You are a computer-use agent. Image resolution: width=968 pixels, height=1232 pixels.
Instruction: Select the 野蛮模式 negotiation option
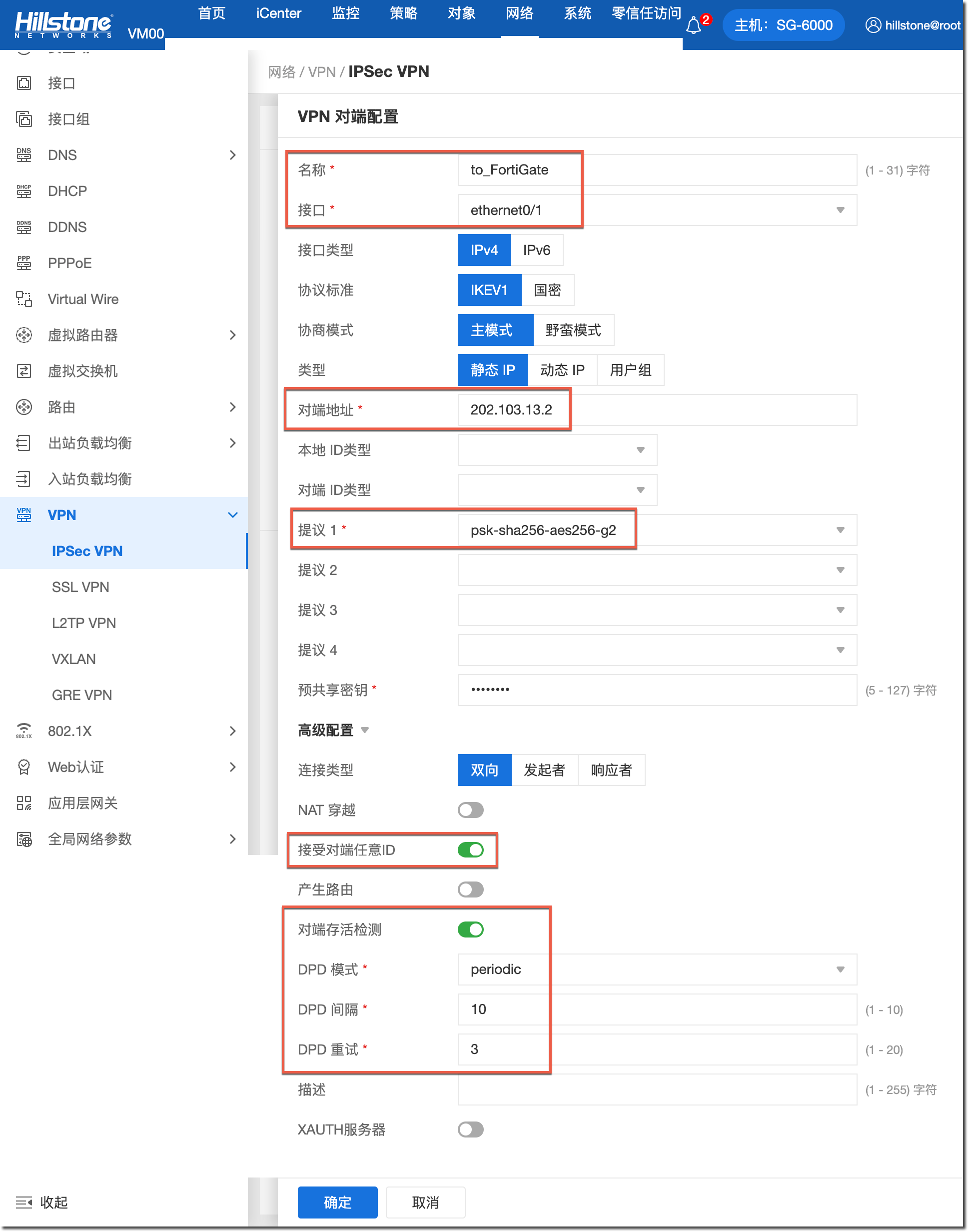point(573,330)
